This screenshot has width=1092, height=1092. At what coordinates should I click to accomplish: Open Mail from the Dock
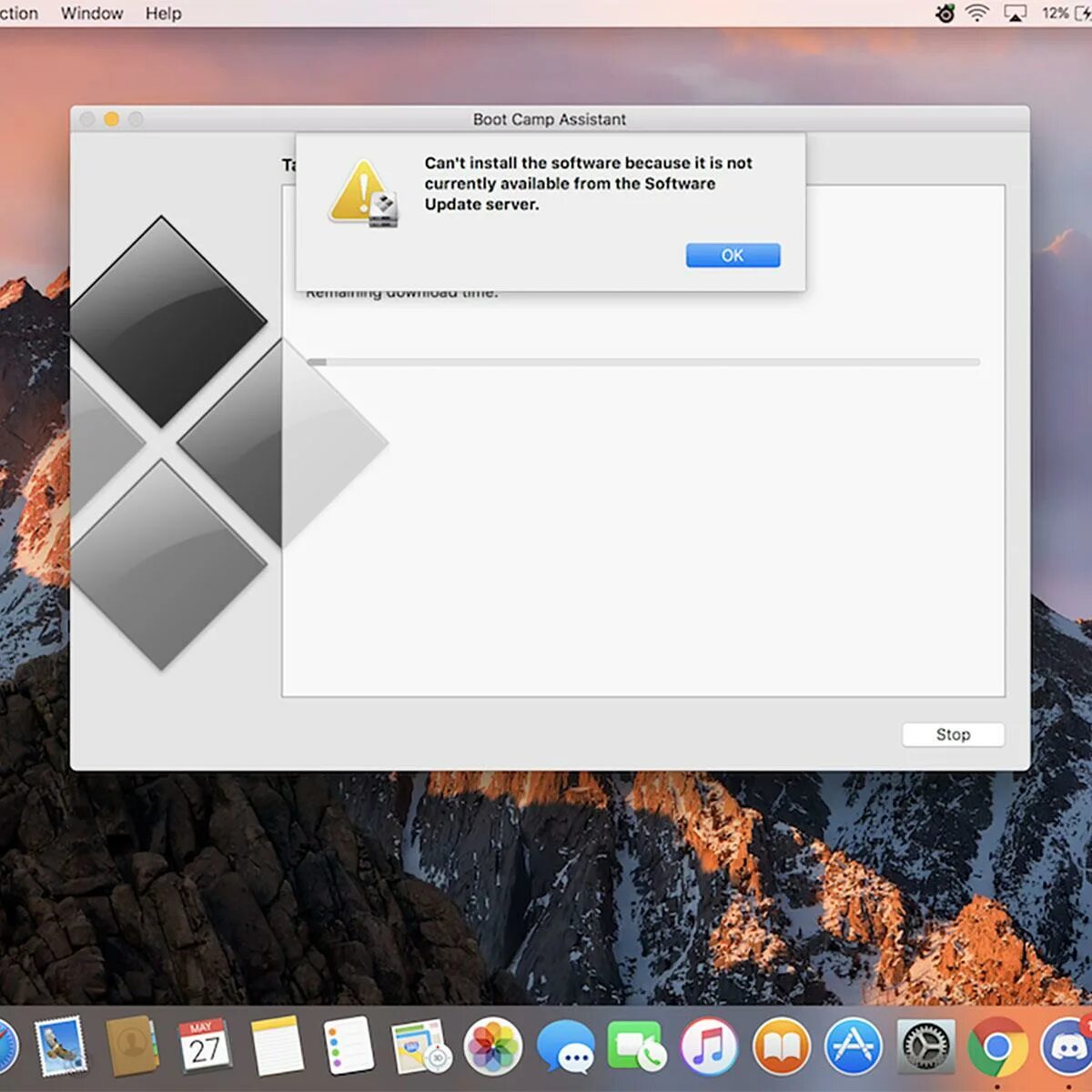[x=61, y=1046]
